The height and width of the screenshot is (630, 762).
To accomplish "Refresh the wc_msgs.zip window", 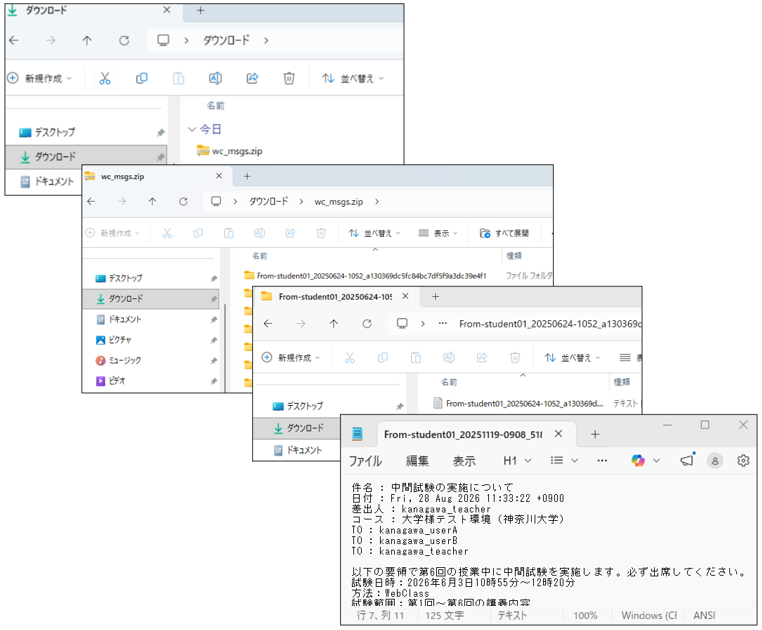I will point(183,201).
